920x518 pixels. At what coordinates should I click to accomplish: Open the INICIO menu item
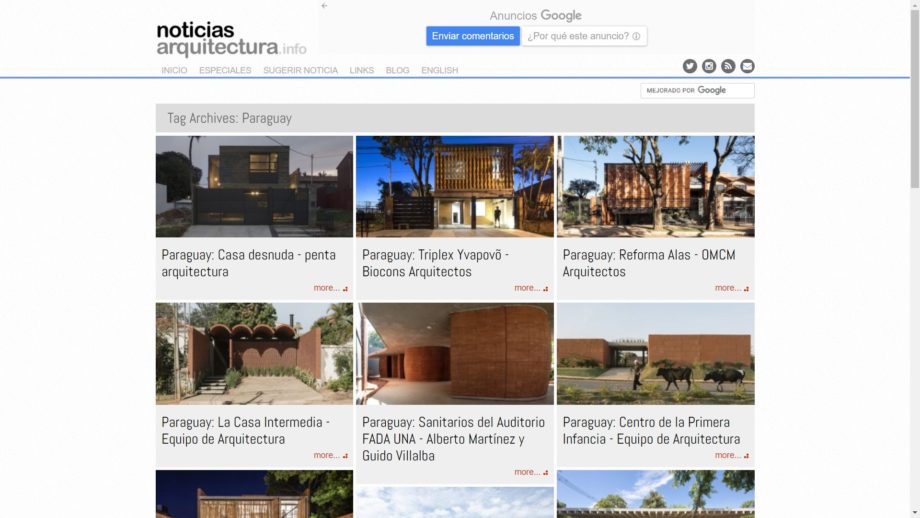[x=174, y=70]
